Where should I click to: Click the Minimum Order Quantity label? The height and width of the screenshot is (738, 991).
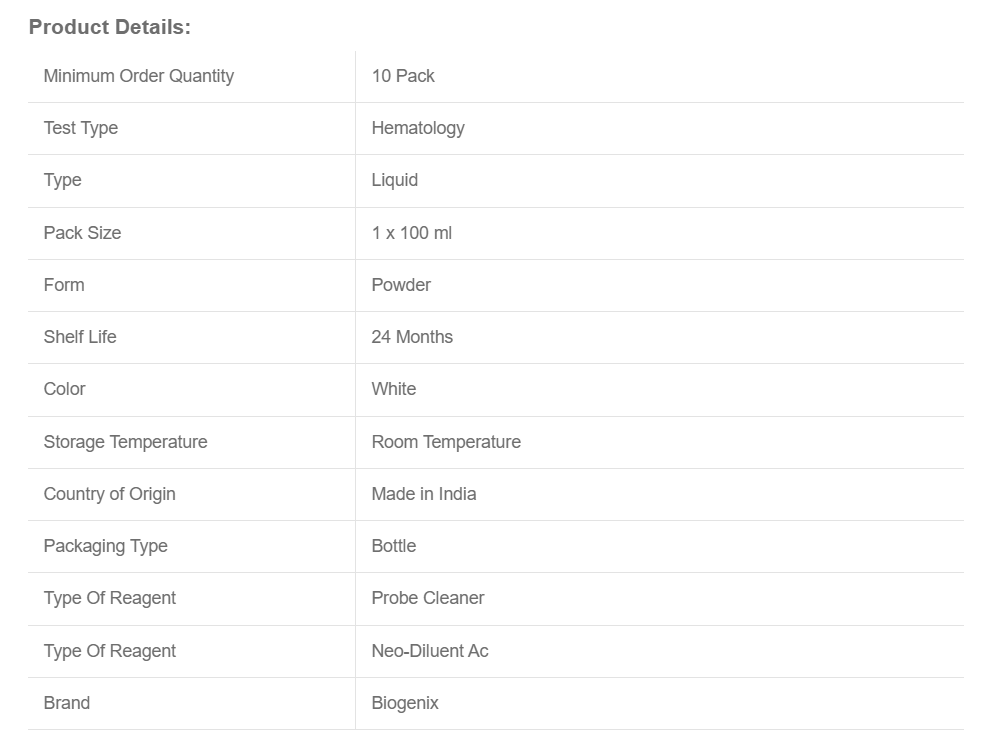coord(138,76)
